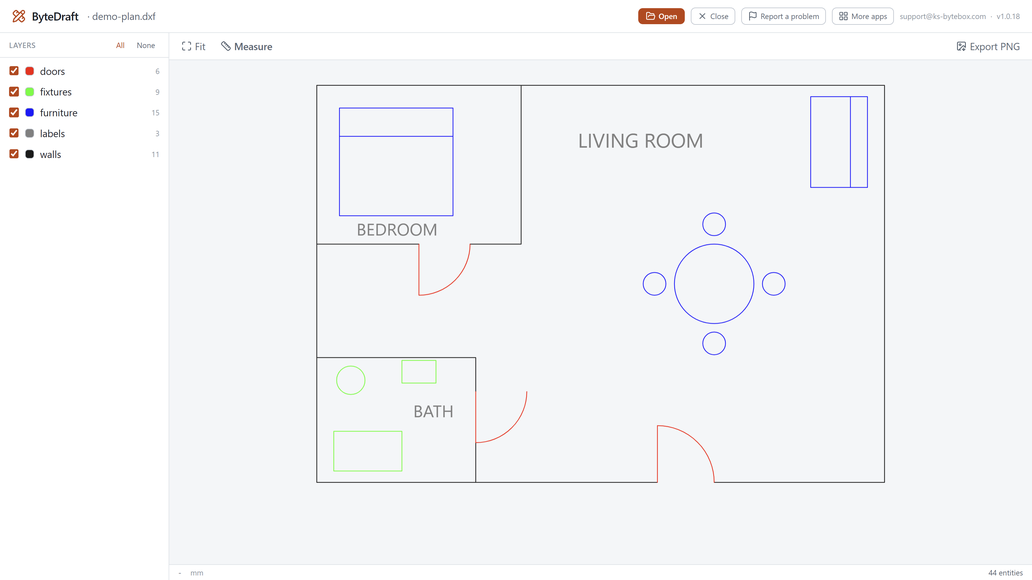
Task: Fit drawing to view
Action: (194, 47)
